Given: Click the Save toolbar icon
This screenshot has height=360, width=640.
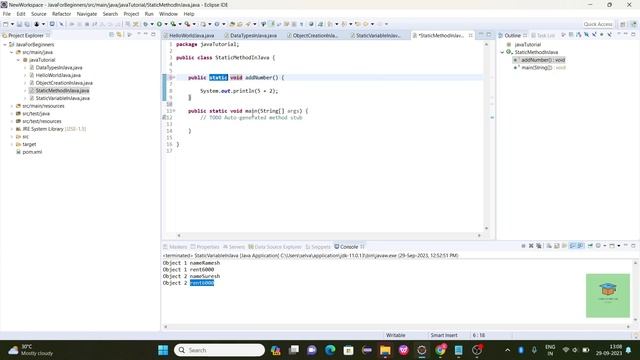Looking at the screenshot, I should point(19,24).
